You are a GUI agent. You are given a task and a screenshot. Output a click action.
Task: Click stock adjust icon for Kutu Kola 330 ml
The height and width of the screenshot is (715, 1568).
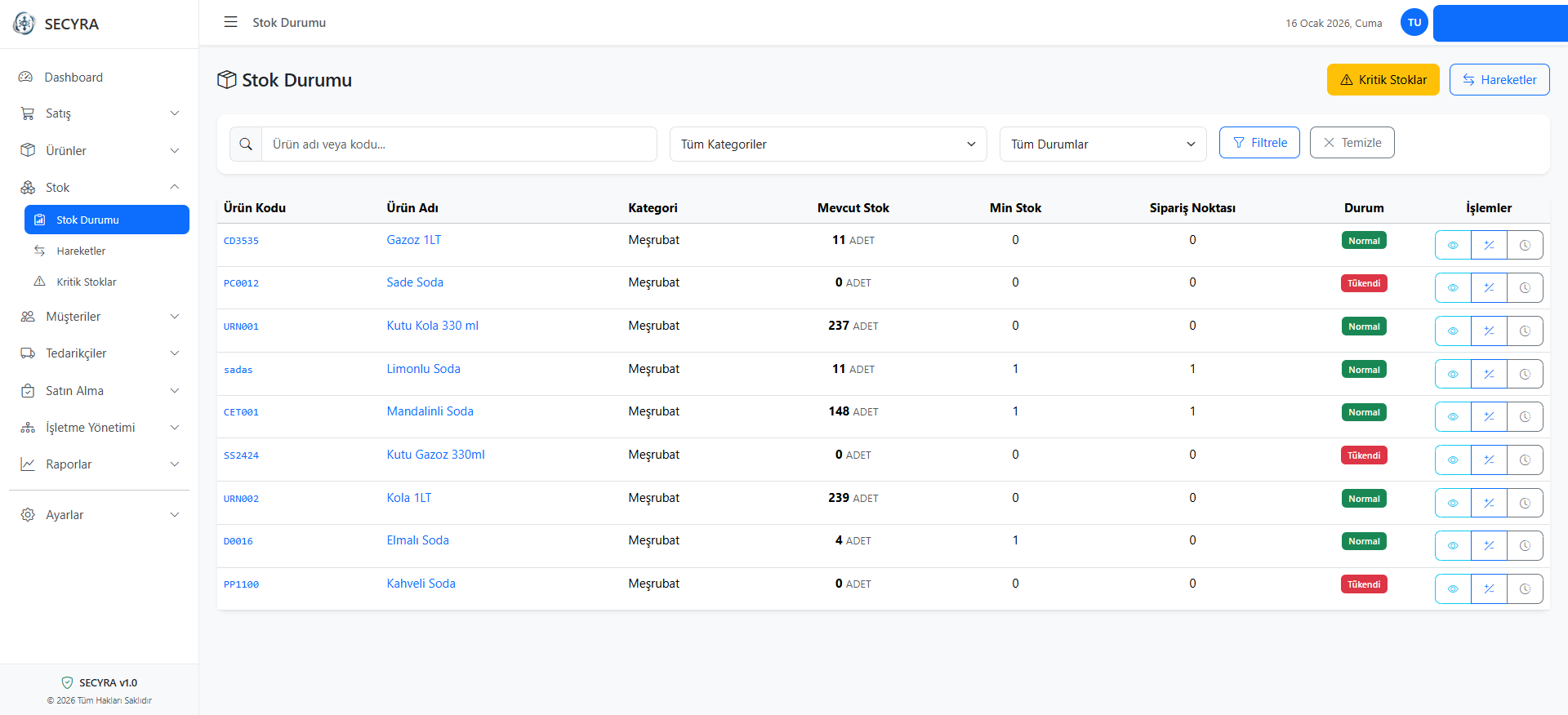coord(1489,331)
